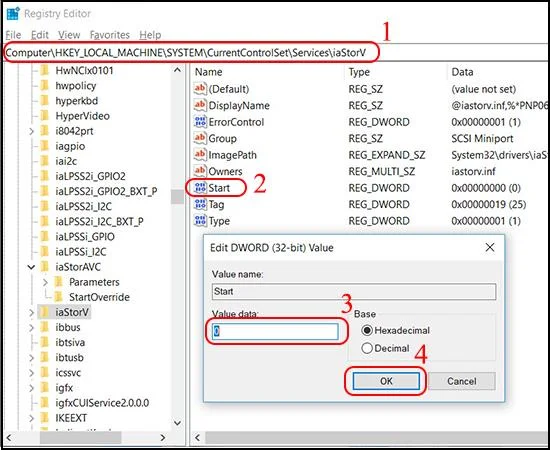Viewport: 550px width, 450px height.
Task: Click the iai2c folder icon
Action: [45, 161]
